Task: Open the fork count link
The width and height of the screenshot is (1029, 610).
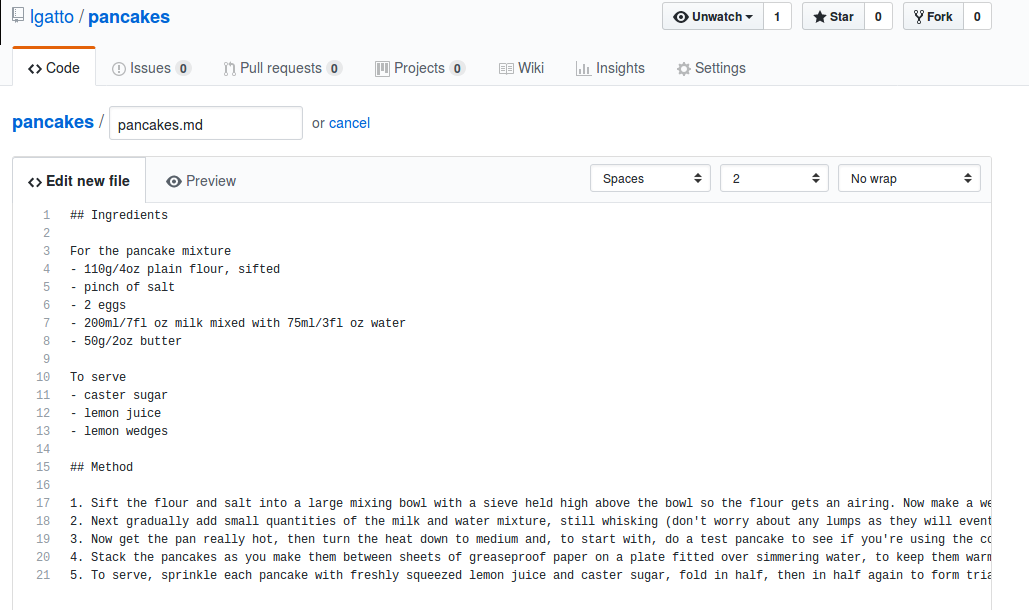Action: [x=976, y=17]
